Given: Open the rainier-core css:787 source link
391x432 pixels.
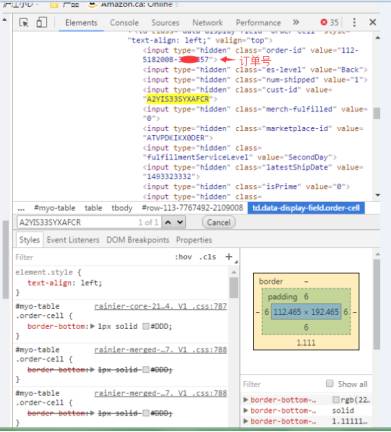Looking at the screenshot, I should pos(161,306).
